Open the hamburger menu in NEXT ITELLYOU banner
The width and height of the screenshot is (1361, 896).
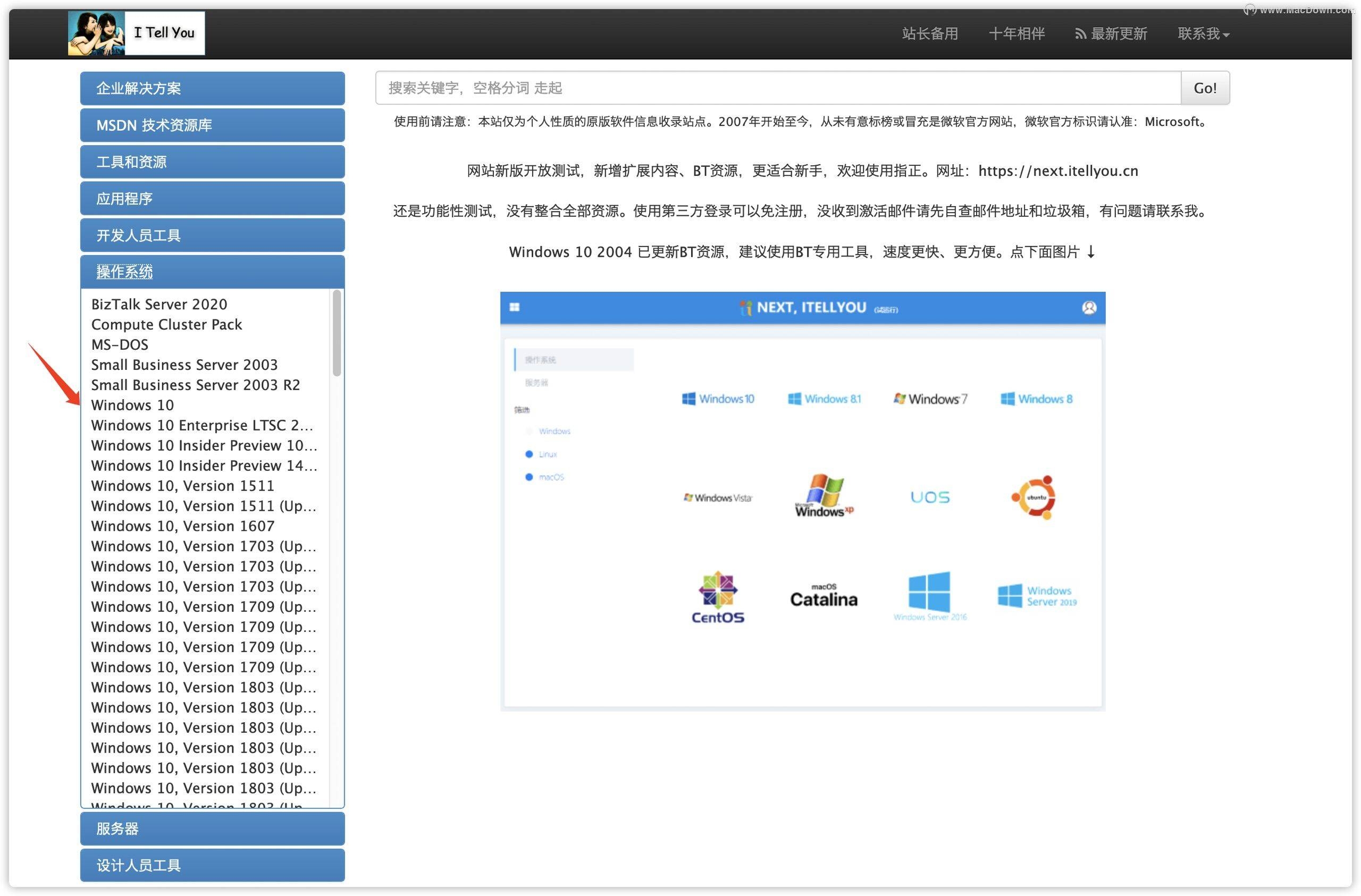coord(515,308)
